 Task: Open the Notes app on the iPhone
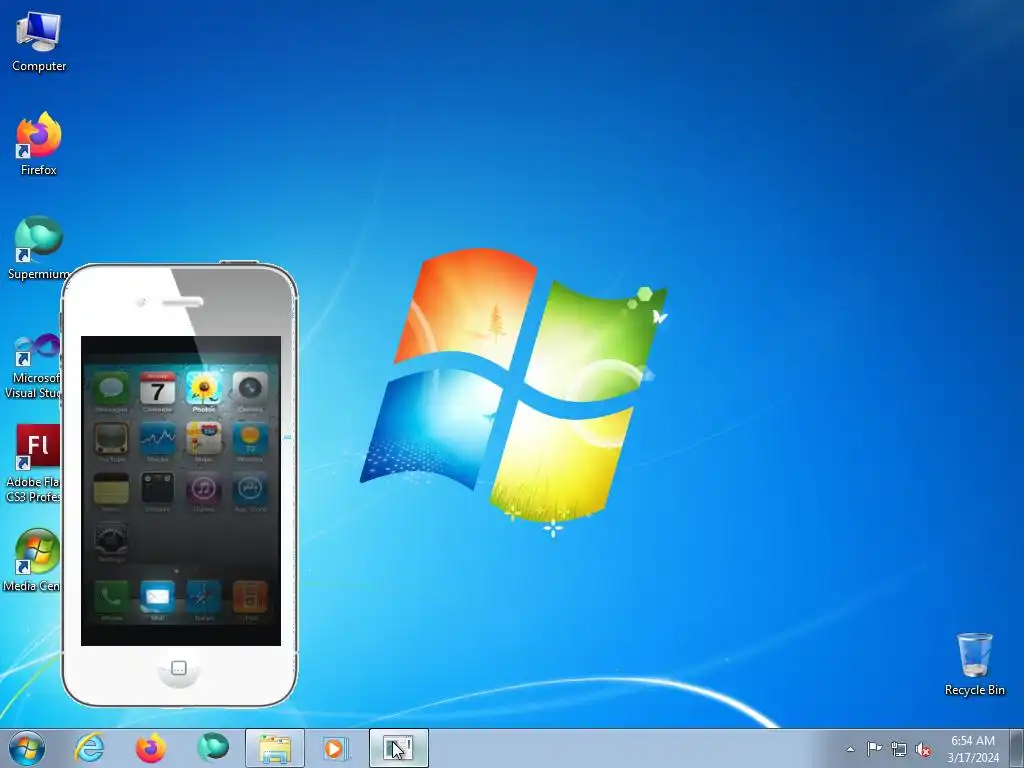[x=111, y=488]
